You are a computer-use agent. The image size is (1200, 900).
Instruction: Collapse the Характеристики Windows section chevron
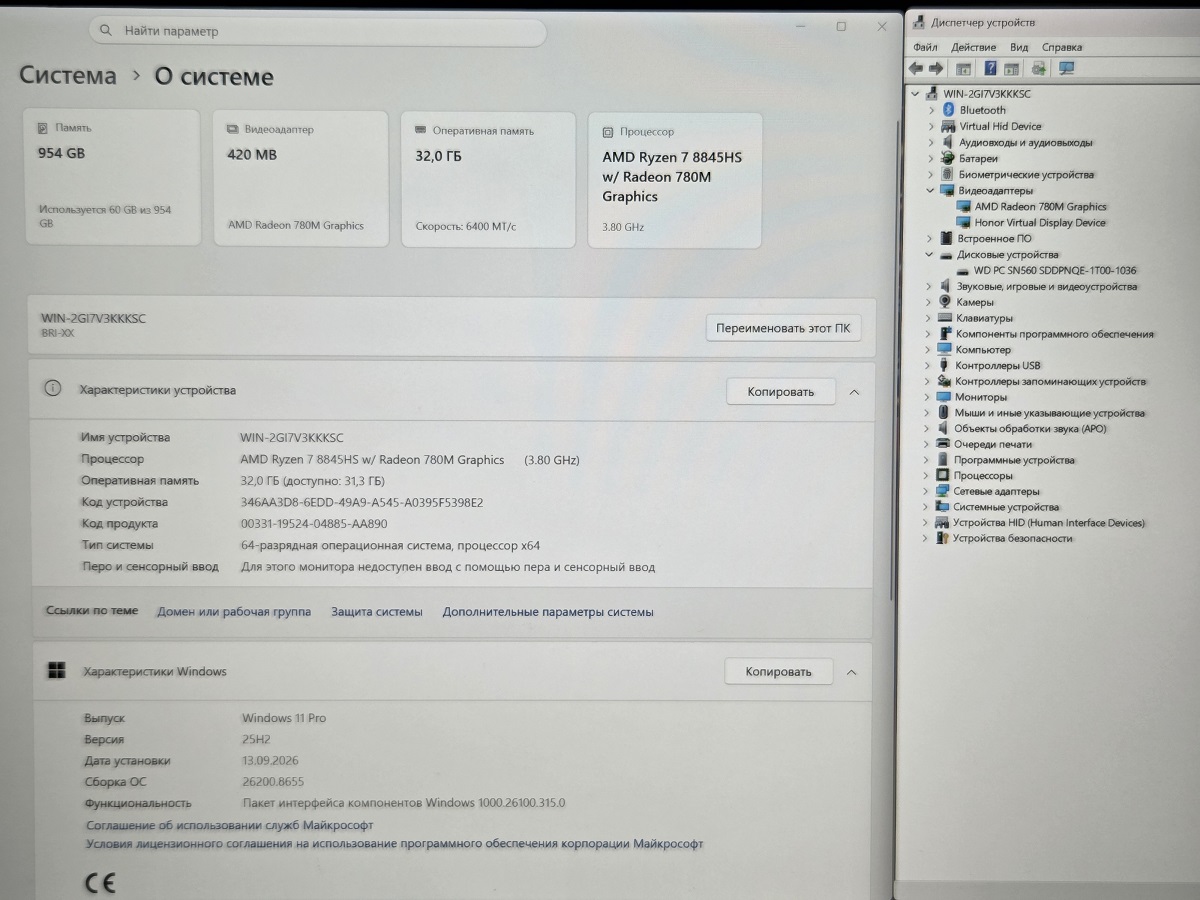(x=851, y=672)
